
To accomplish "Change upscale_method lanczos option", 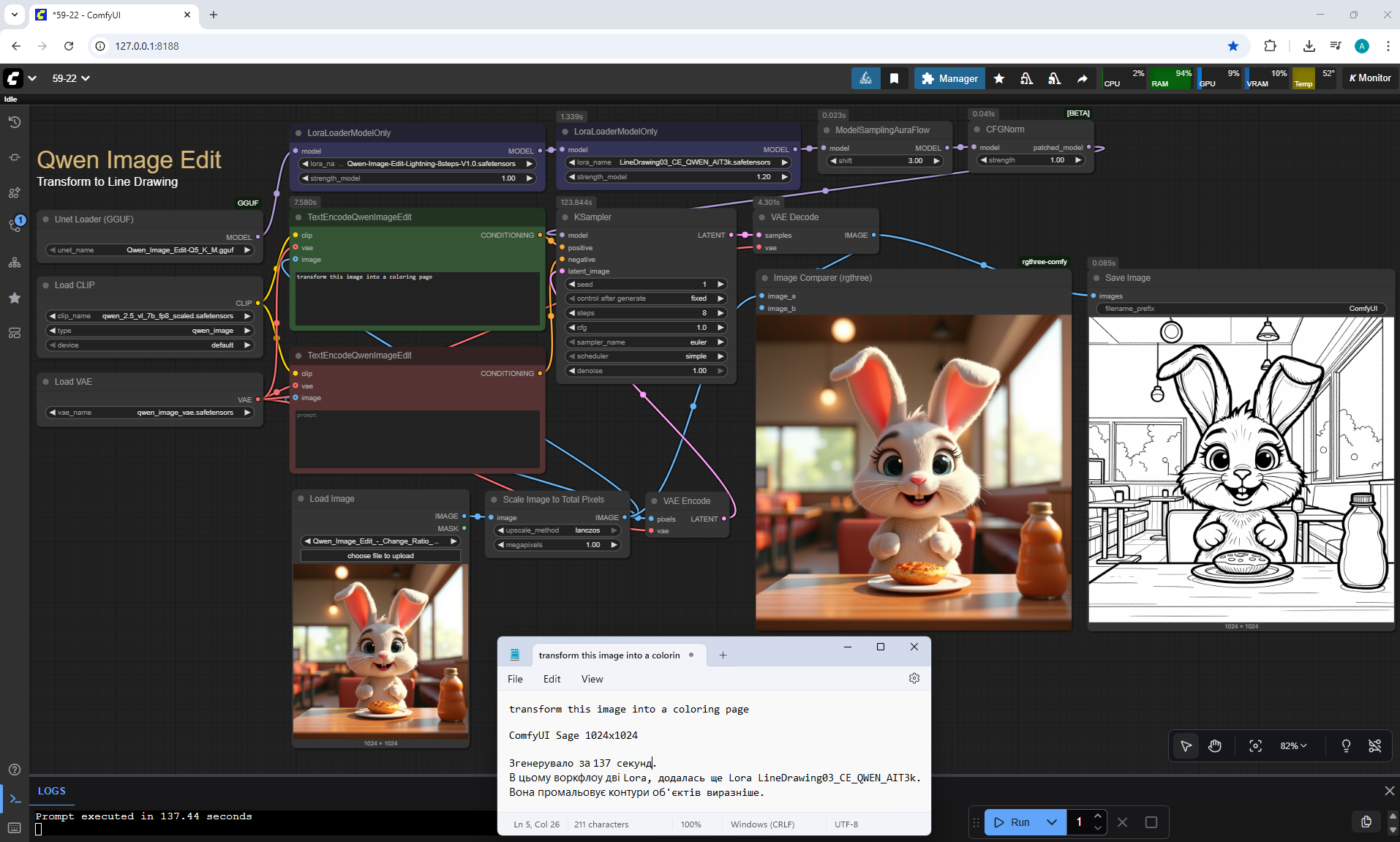I will pos(557,530).
